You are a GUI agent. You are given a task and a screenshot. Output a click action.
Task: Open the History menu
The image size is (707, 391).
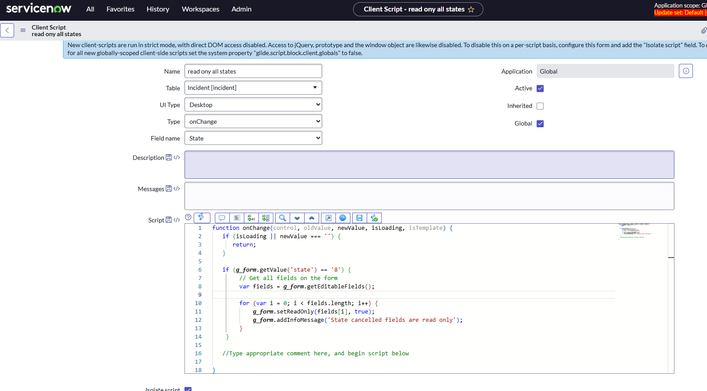(158, 9)
